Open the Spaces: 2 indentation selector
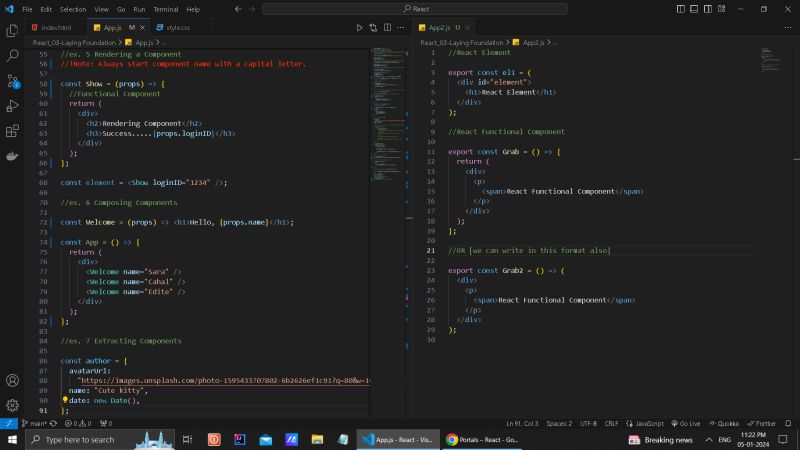 (x=559, y=423)
